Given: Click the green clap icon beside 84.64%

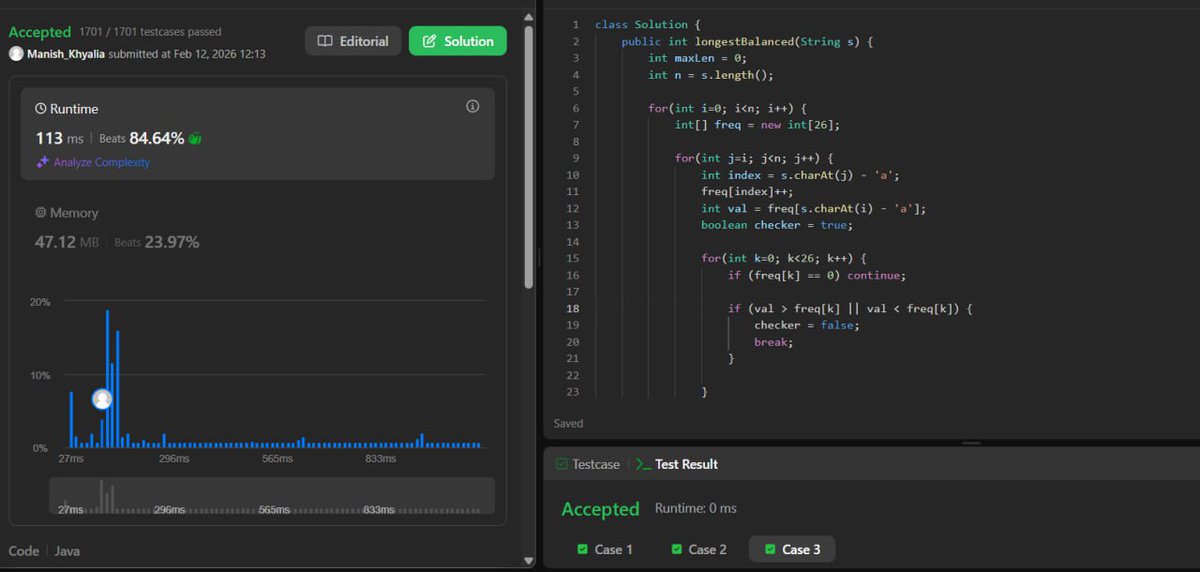Looking at the screenshot, I should (195, 139).
